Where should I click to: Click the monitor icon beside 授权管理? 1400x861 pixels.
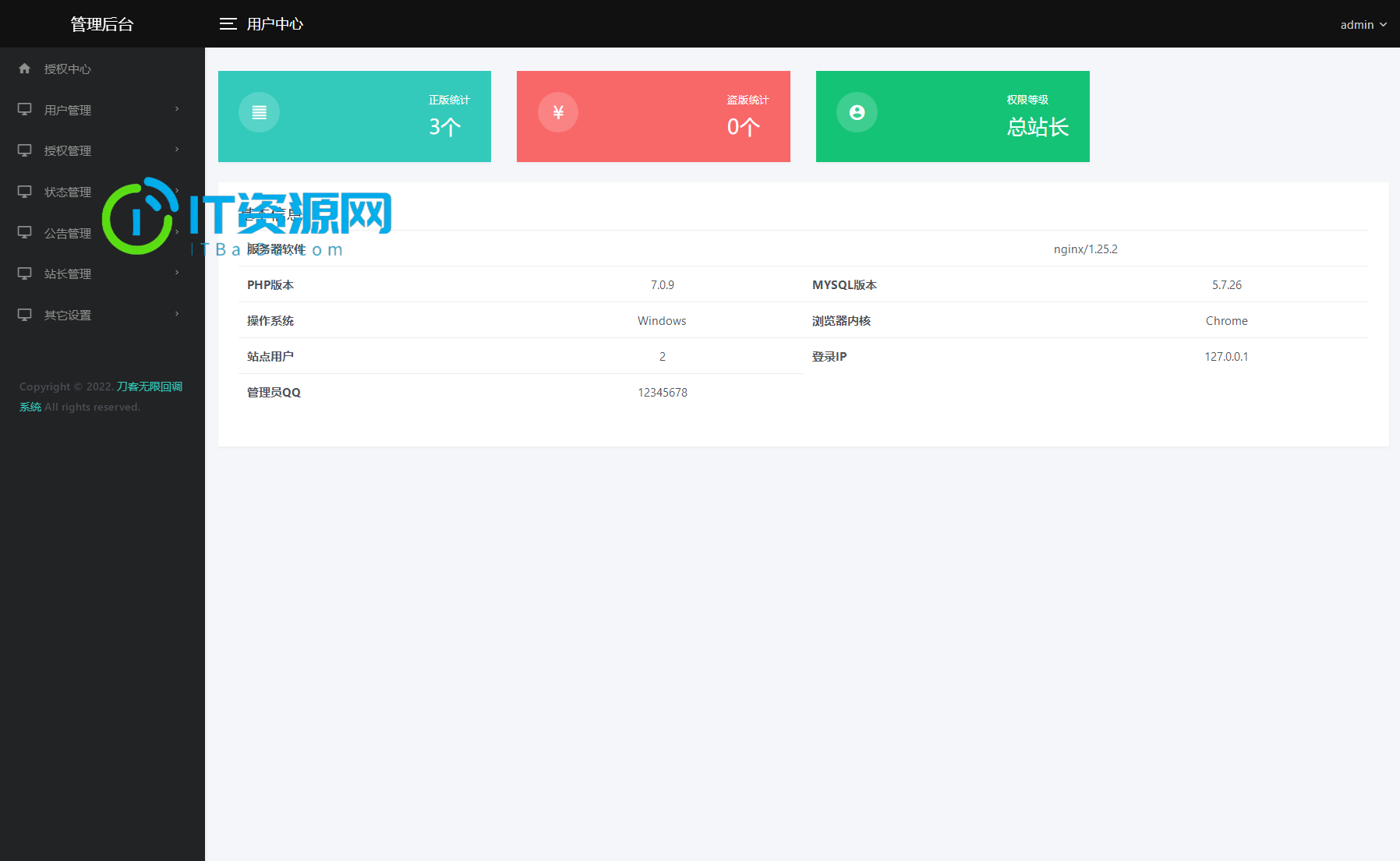[25, 150]
